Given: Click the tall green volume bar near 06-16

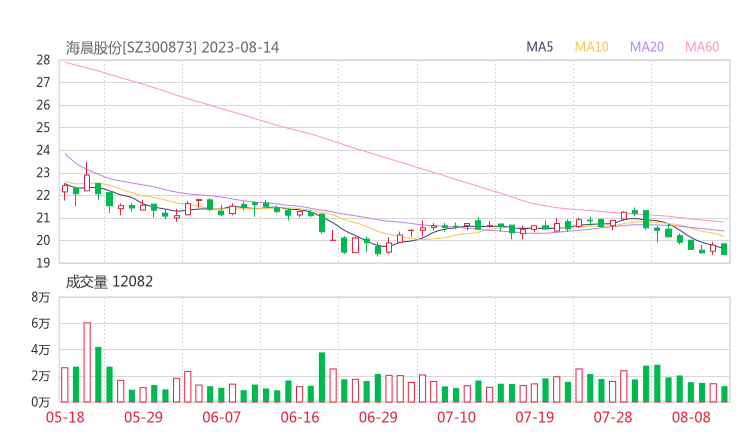Looking at the screenshot, I should pyautogui.click(x=322, y=378).
